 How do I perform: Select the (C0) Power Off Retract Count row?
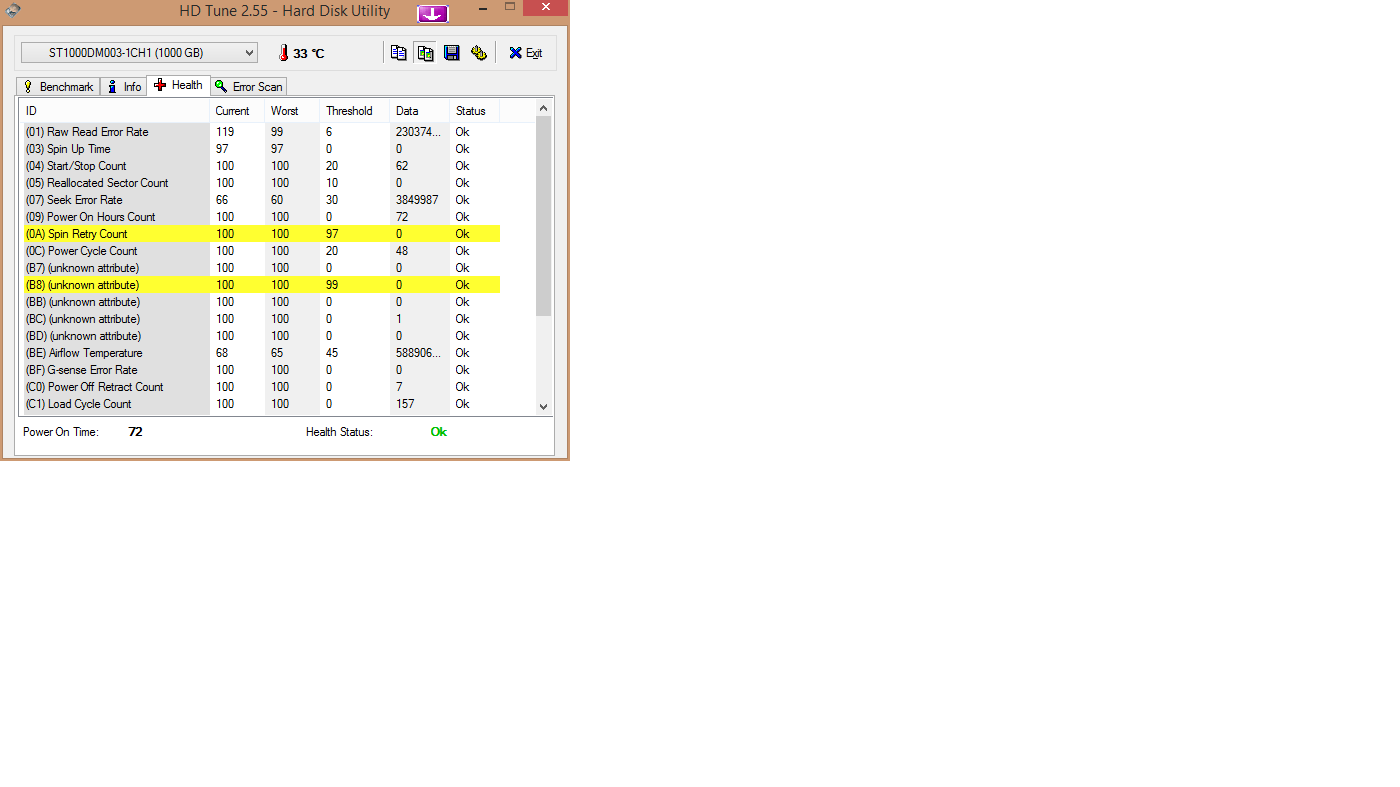(260, 387)
